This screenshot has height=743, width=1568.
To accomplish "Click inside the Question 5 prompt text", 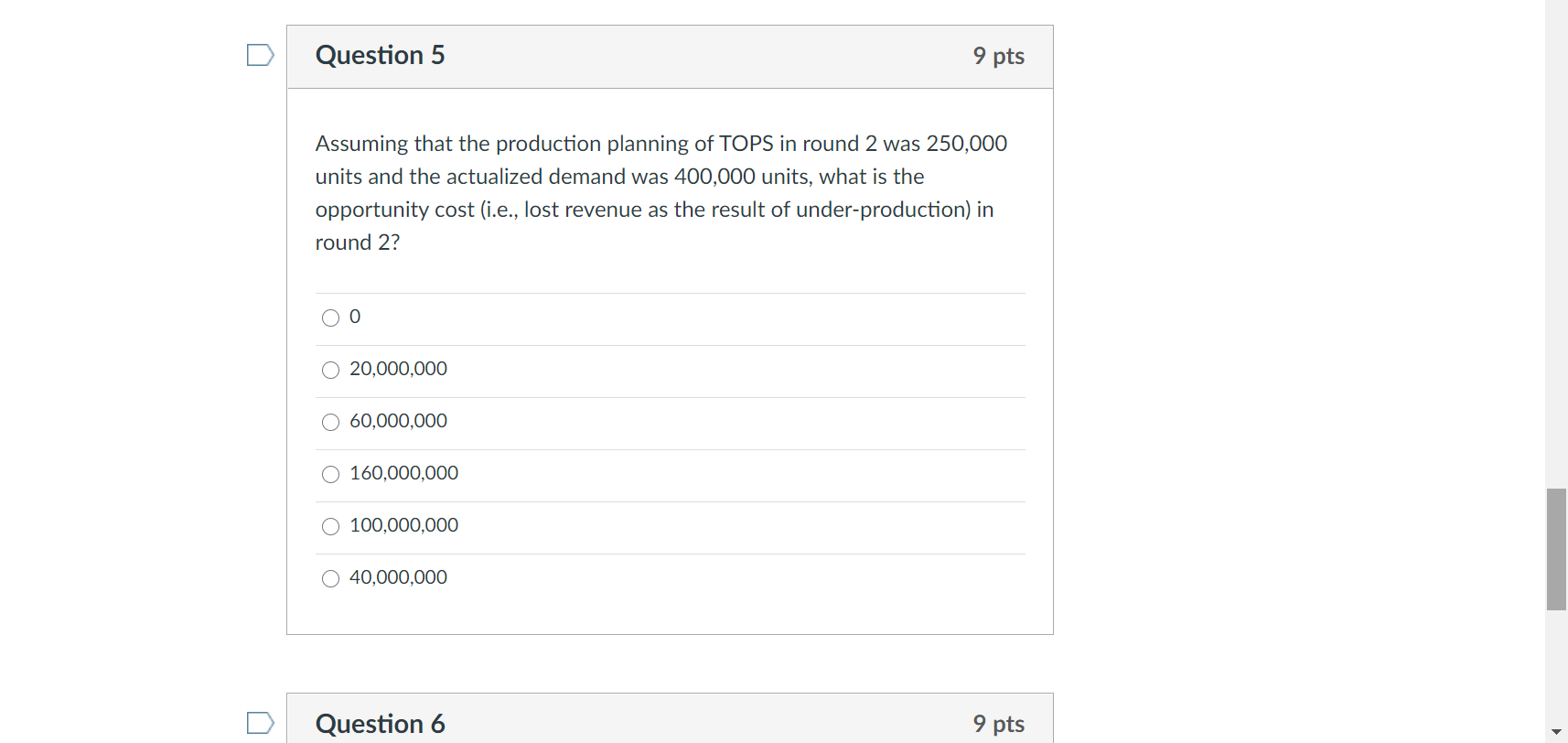I will 659,192.
